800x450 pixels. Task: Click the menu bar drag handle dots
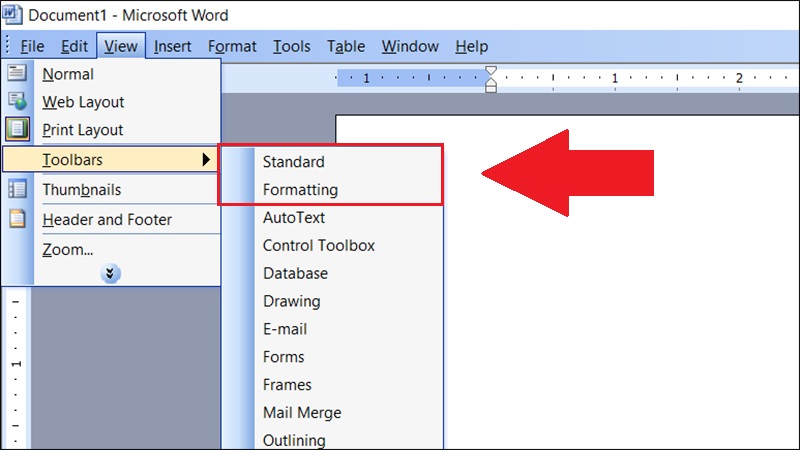click(x=7, y=45)
